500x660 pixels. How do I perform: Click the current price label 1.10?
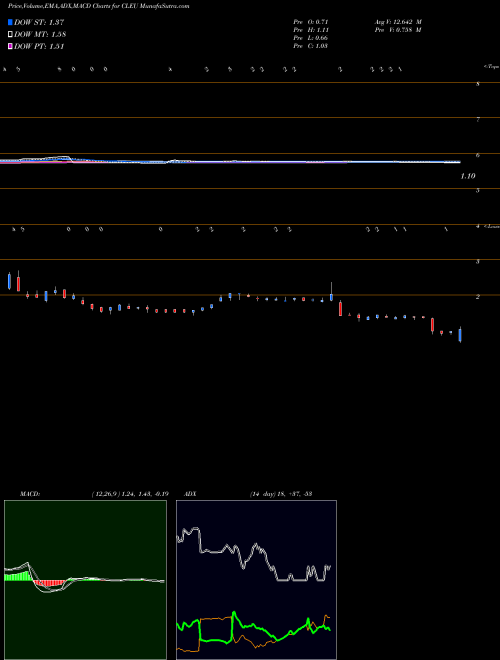click(468, 176)
